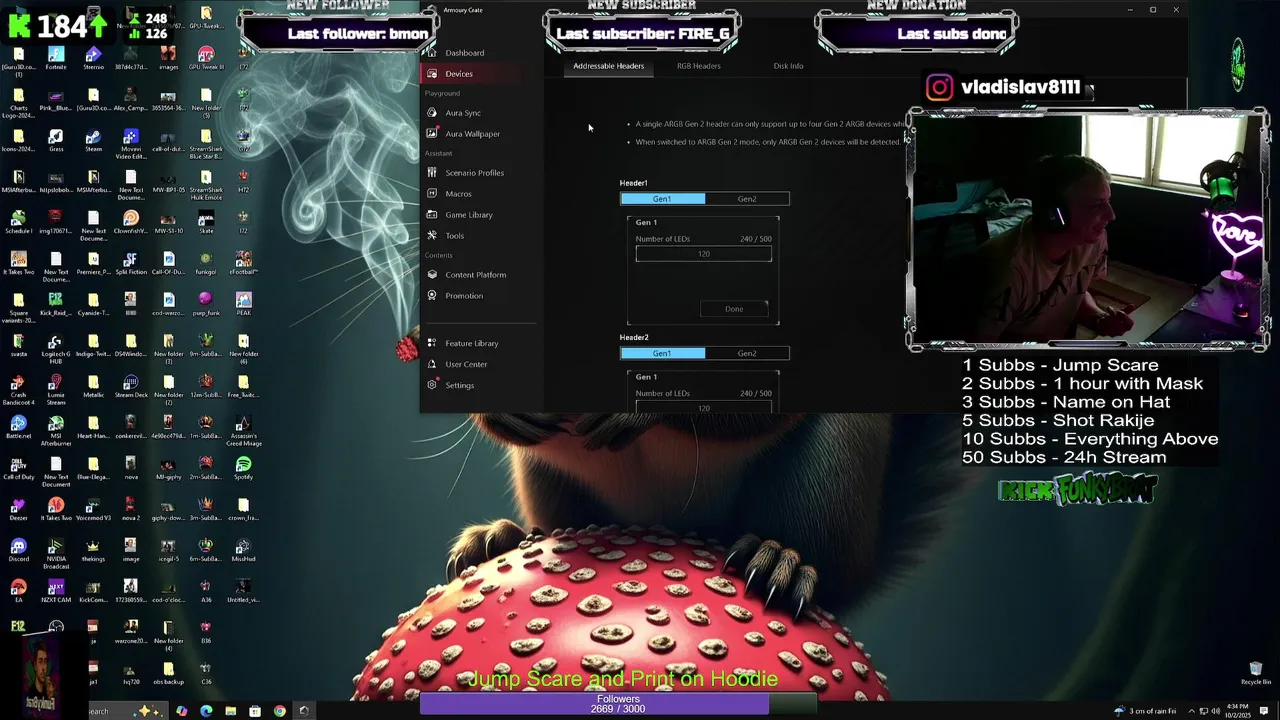
Task: Select MSI Afterburner desktop shortcut
Action: point(56,431)
